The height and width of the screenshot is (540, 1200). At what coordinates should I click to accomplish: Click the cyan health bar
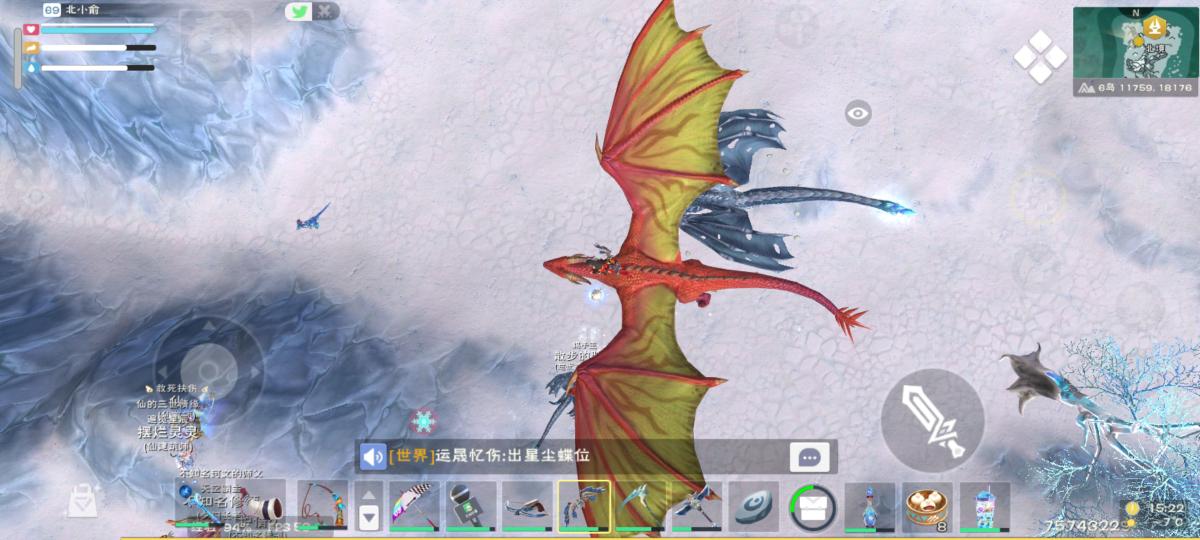tap(98, 30)
